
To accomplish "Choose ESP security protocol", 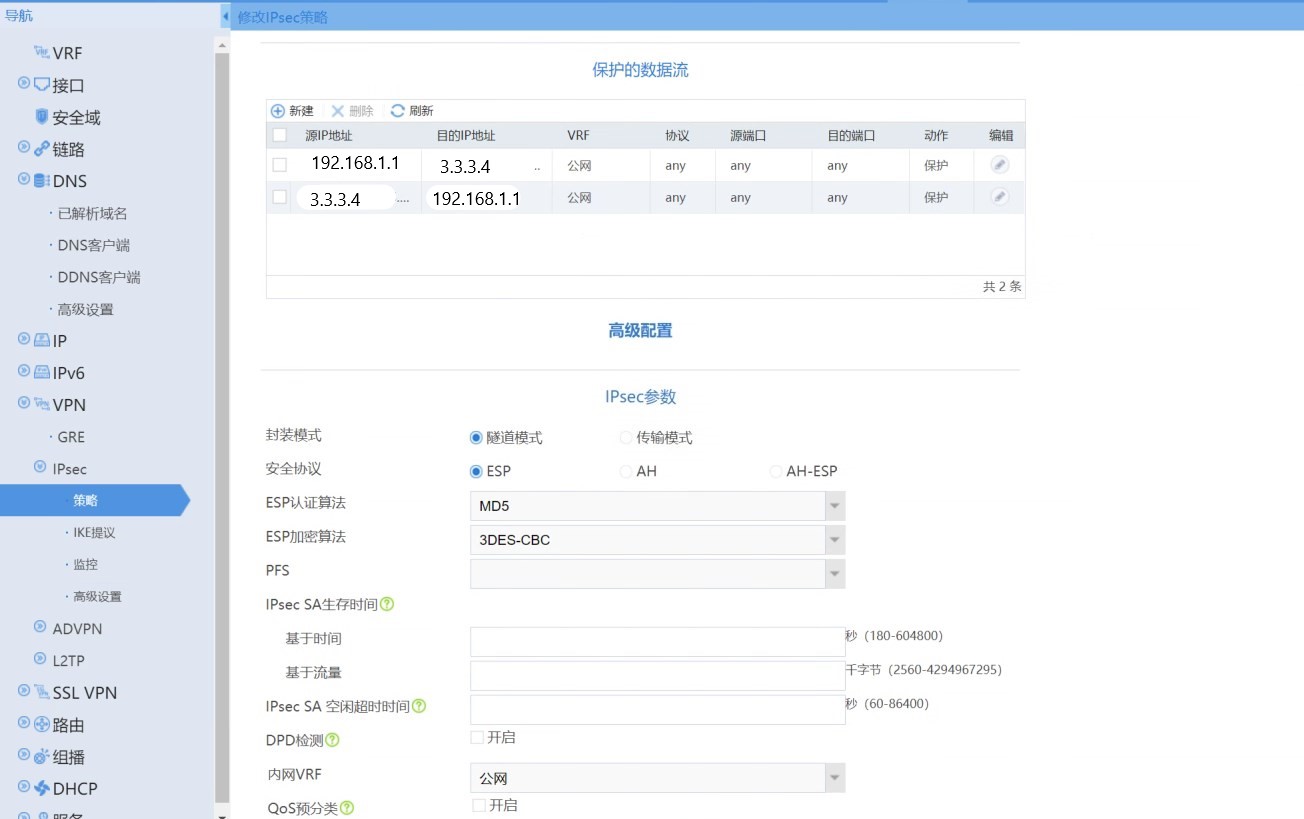I will point(476,471).
